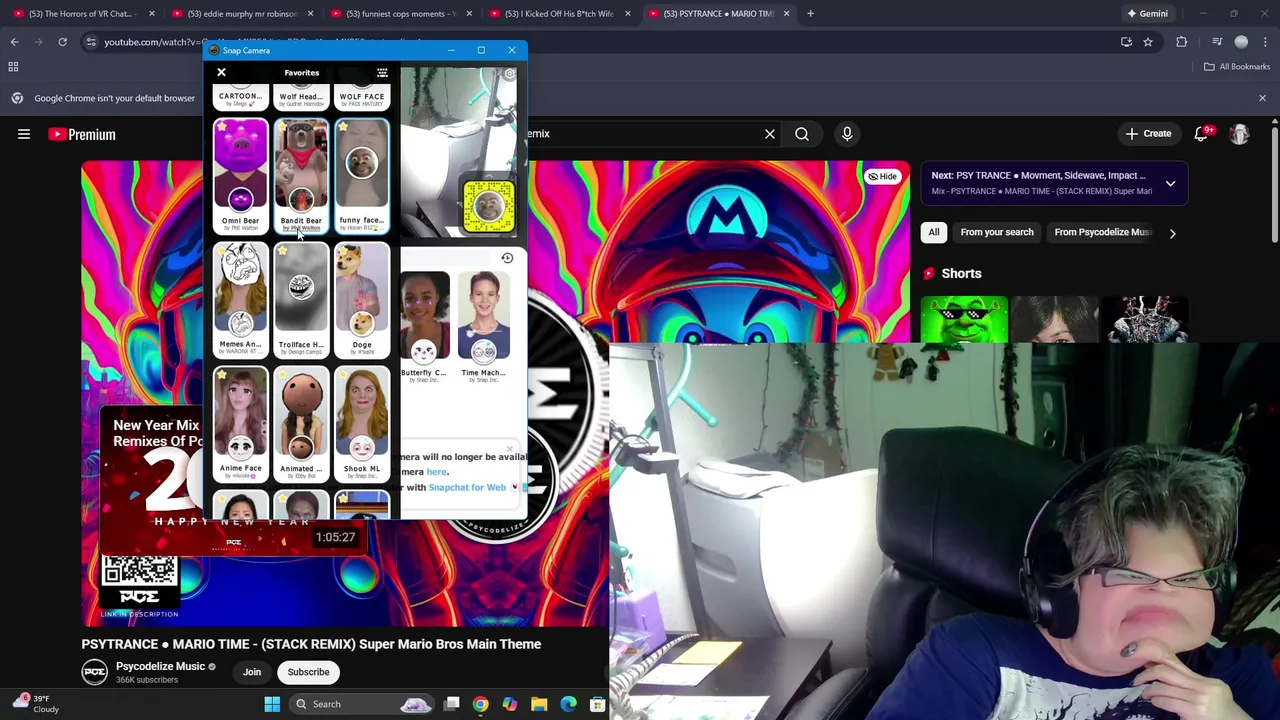The image size is (1280, 720).
Task: Unfavorite funny face using its star
Action: 343,127
